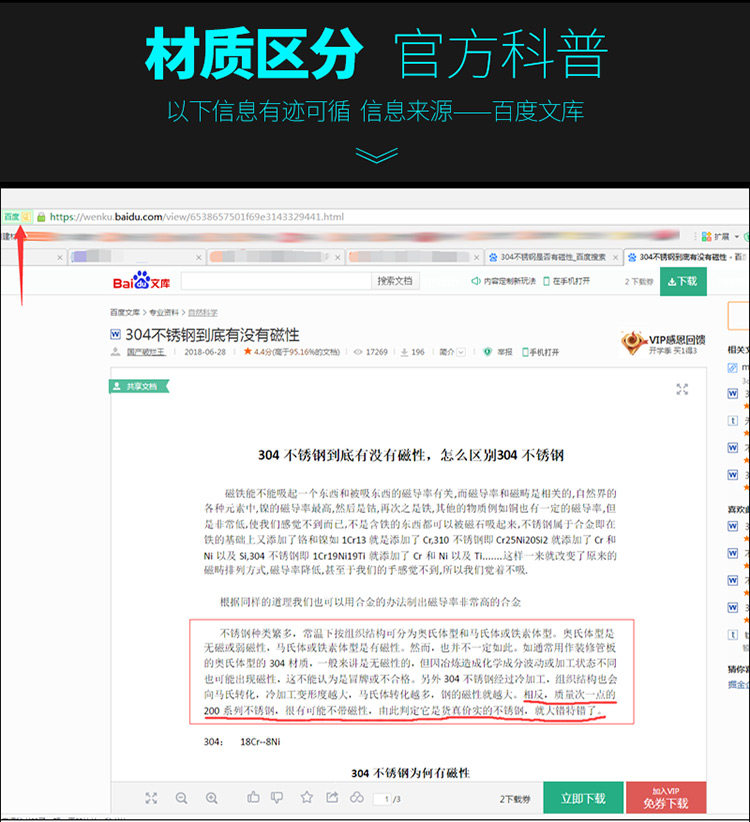This screenshot has height=822, width=750.
Task: Click the download count 196
Action: point(418,352)
